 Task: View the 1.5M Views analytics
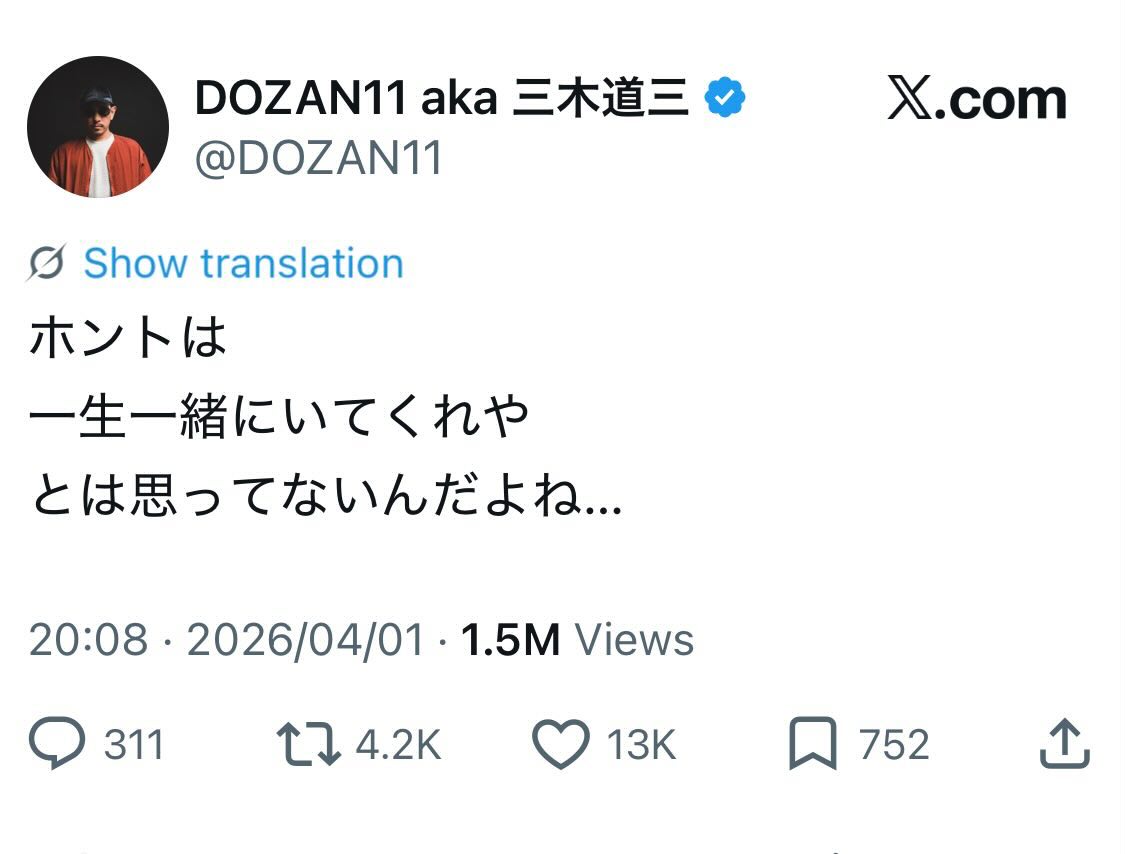click(x=577, y=640)
